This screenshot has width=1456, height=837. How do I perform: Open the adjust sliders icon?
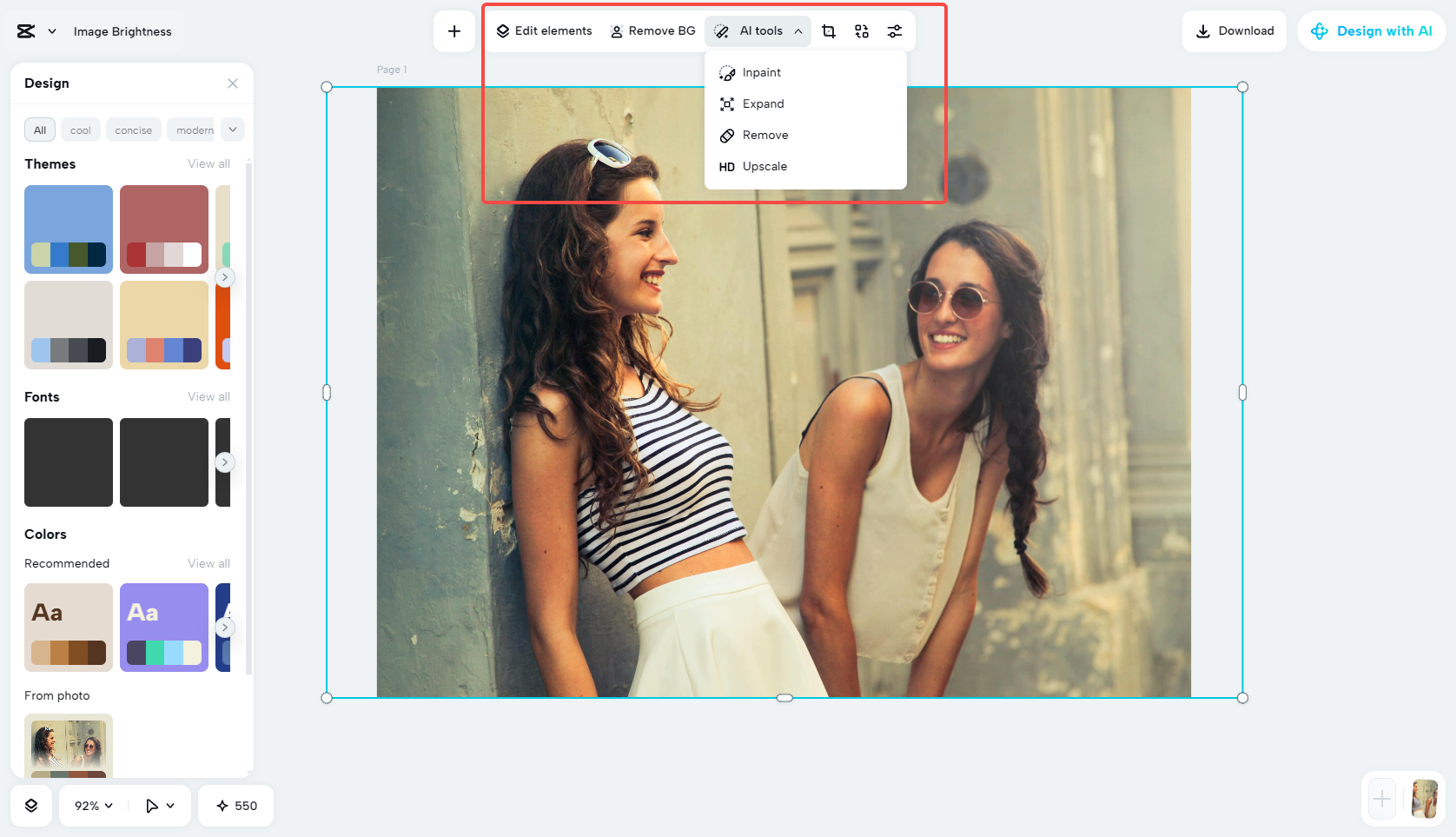click(x=895, y=31)
